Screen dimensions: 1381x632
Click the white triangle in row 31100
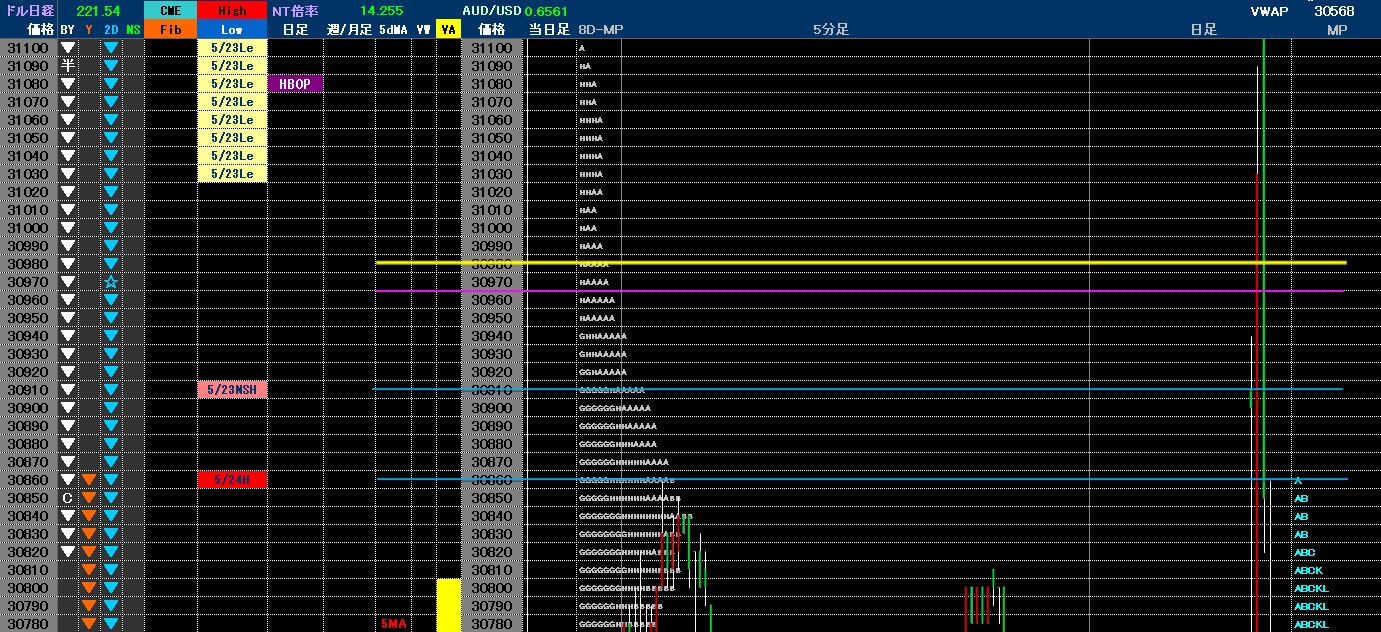point(68,48)
